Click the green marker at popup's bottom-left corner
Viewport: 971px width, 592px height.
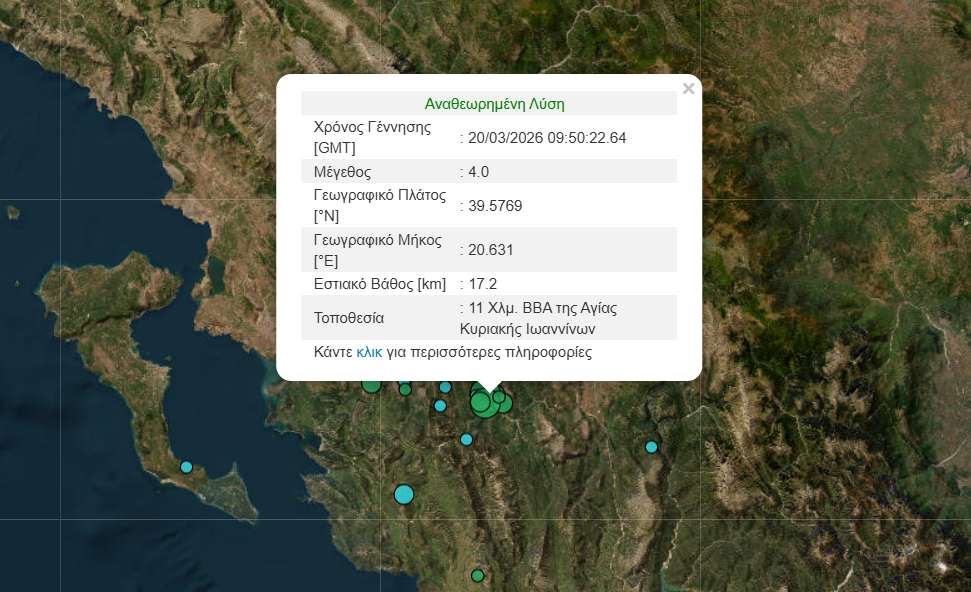371,384
